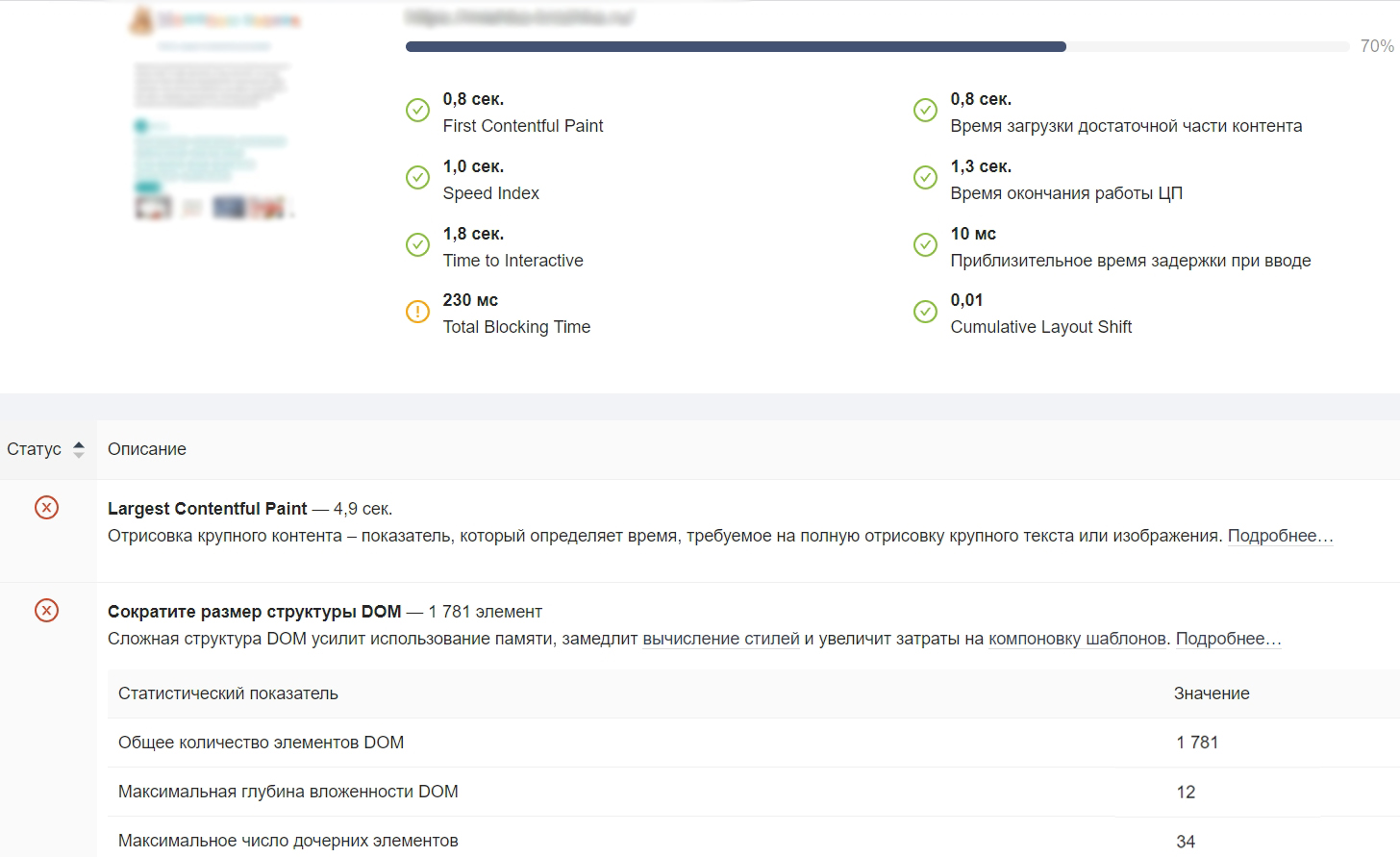This screenshot has width=1400, height=857.
Task: Open Подробнее link for Largest Contentful Paint
Action: tap(1280, 536)
